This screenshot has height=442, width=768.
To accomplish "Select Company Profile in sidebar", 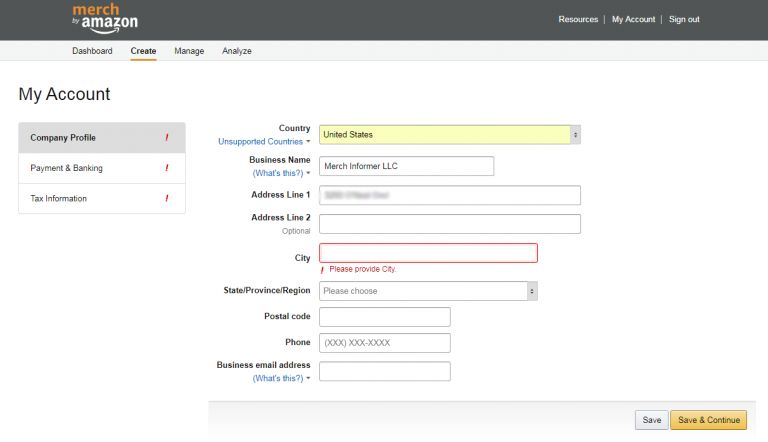I will coord(63,137).
